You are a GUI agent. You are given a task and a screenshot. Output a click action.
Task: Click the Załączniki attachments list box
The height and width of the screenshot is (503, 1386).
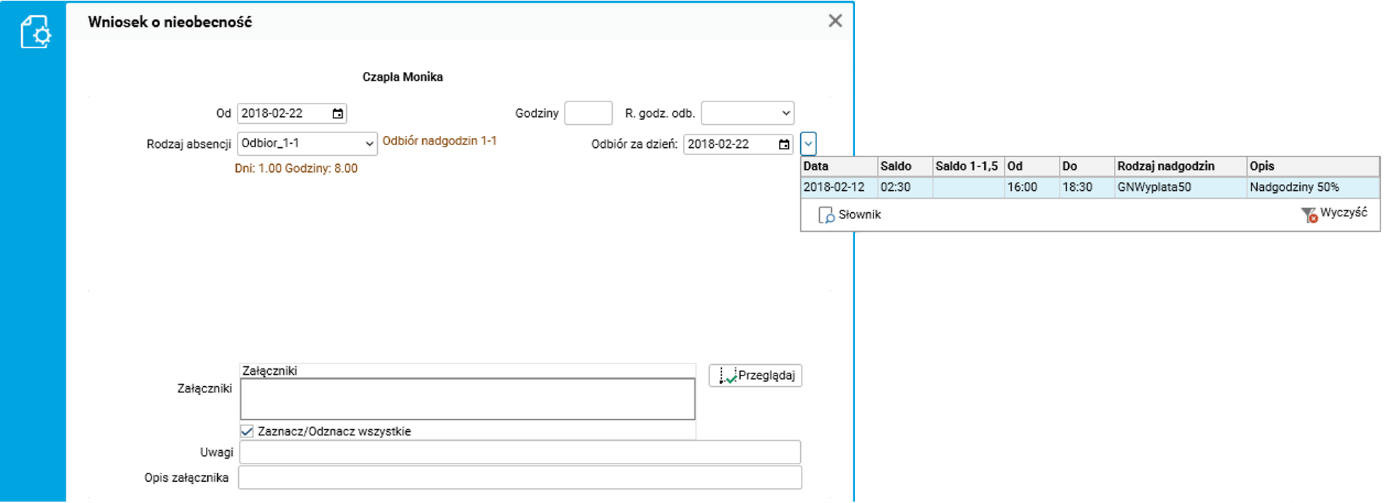pyautogui.click(x=467, y=398)
